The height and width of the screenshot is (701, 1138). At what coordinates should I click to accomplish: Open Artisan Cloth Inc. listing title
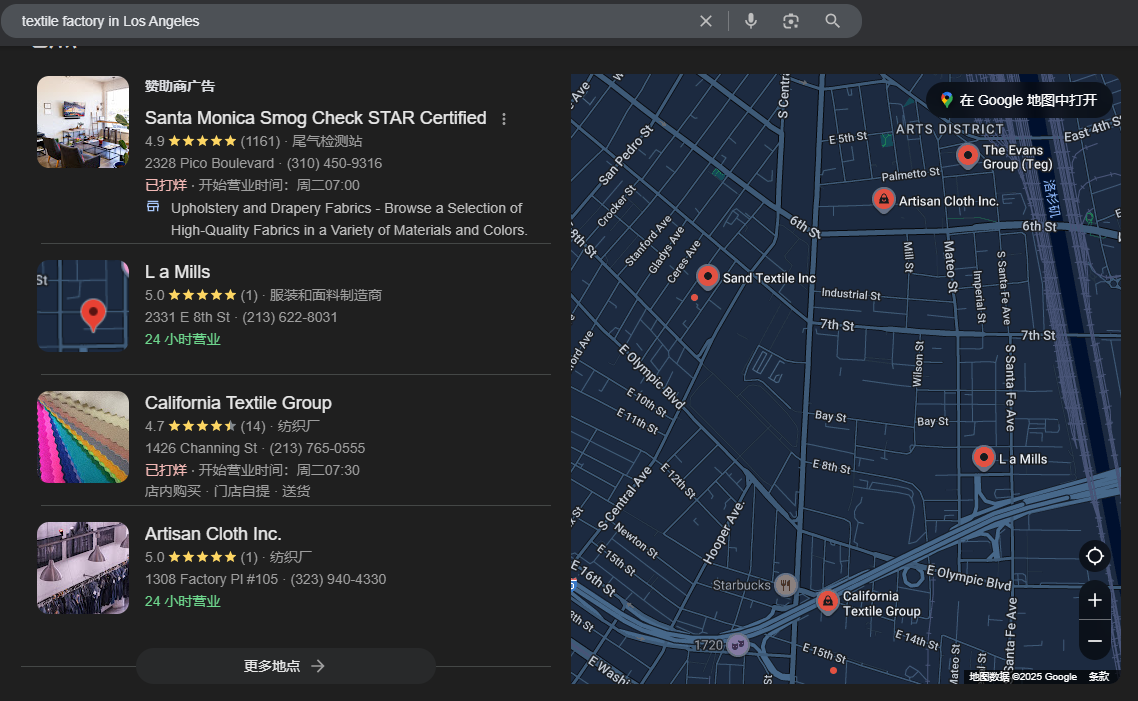213,534
